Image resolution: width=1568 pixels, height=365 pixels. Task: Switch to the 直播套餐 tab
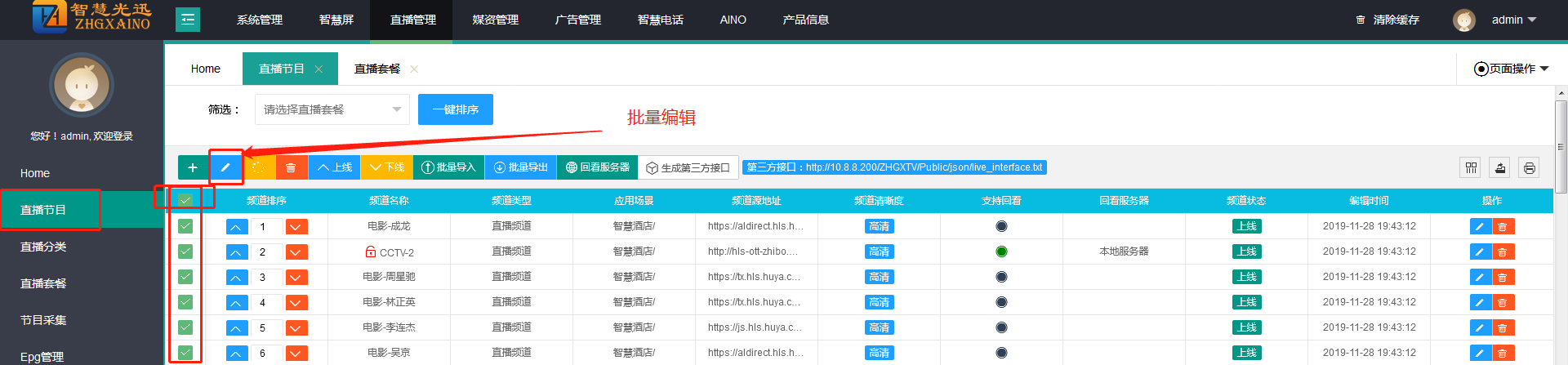click(x=377, y=69)
